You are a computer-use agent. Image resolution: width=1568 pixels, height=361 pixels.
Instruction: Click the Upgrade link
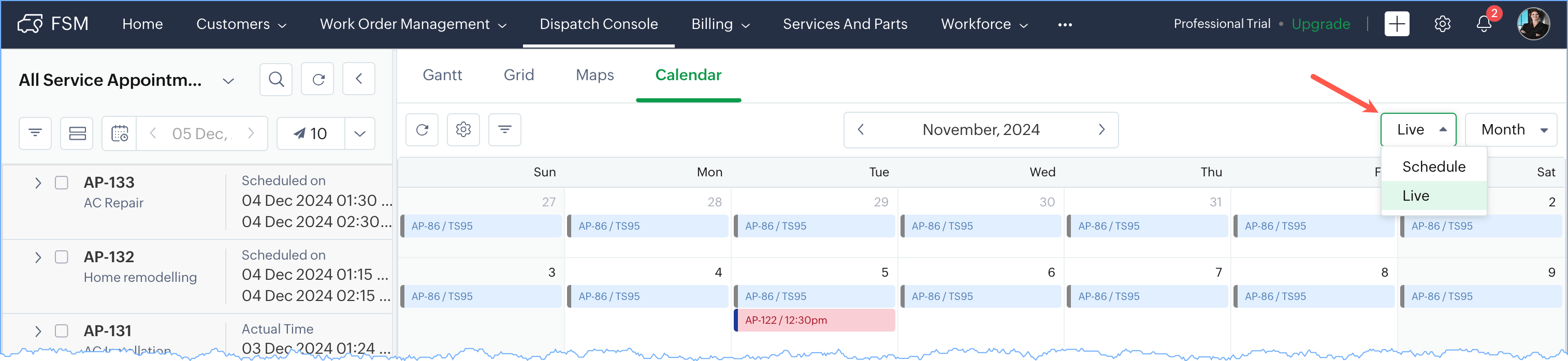(1320, 24)
